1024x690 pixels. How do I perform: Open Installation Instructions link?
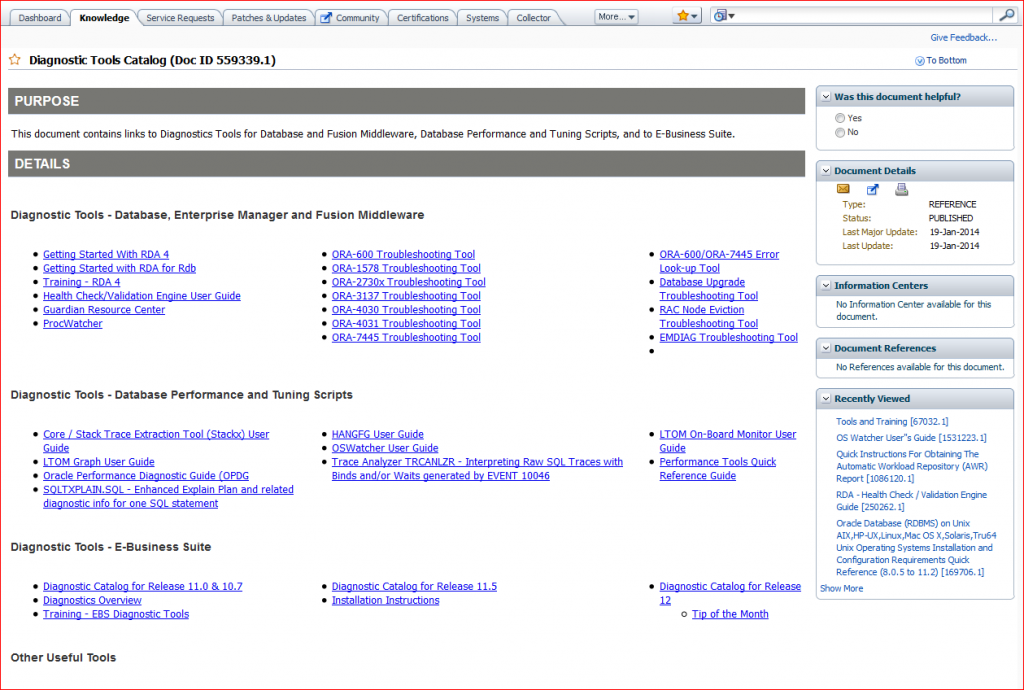tap(385, 600)
